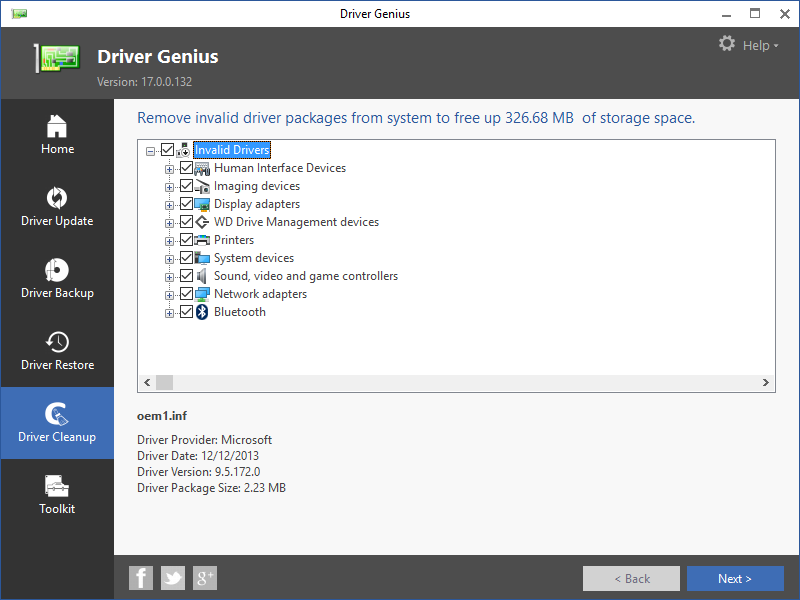Viewport: 800px width, 600px height.
Task: Open the Driver Backup icon
Action: click(57, 270)
